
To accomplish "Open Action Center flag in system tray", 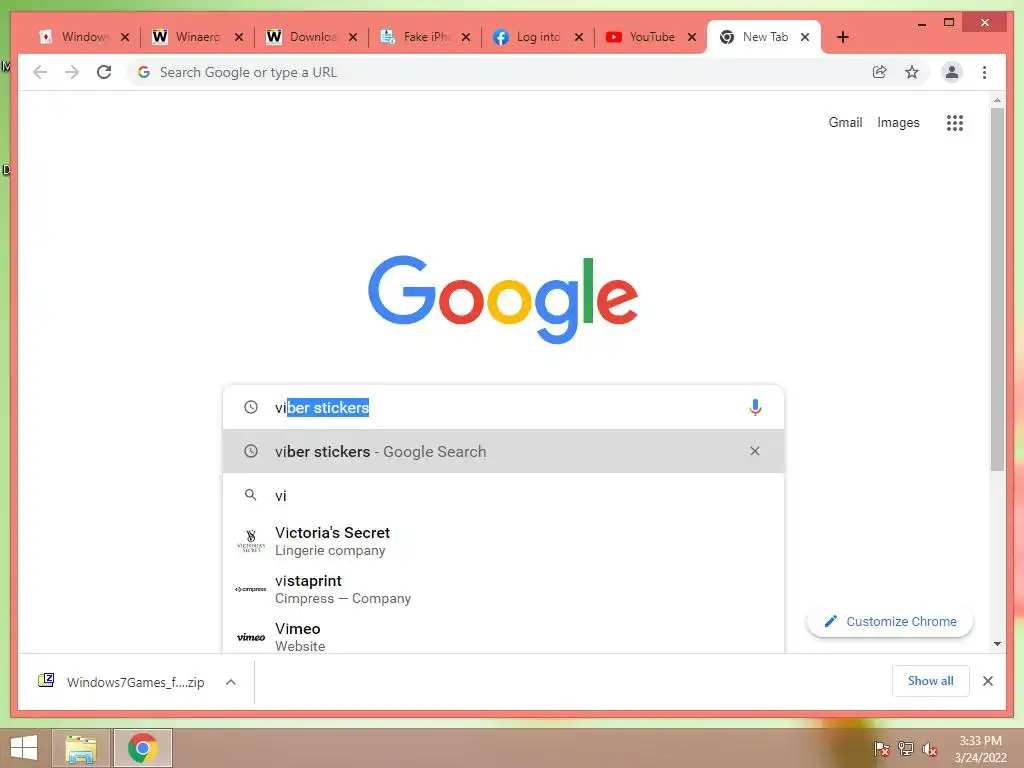I will point(881,749).
